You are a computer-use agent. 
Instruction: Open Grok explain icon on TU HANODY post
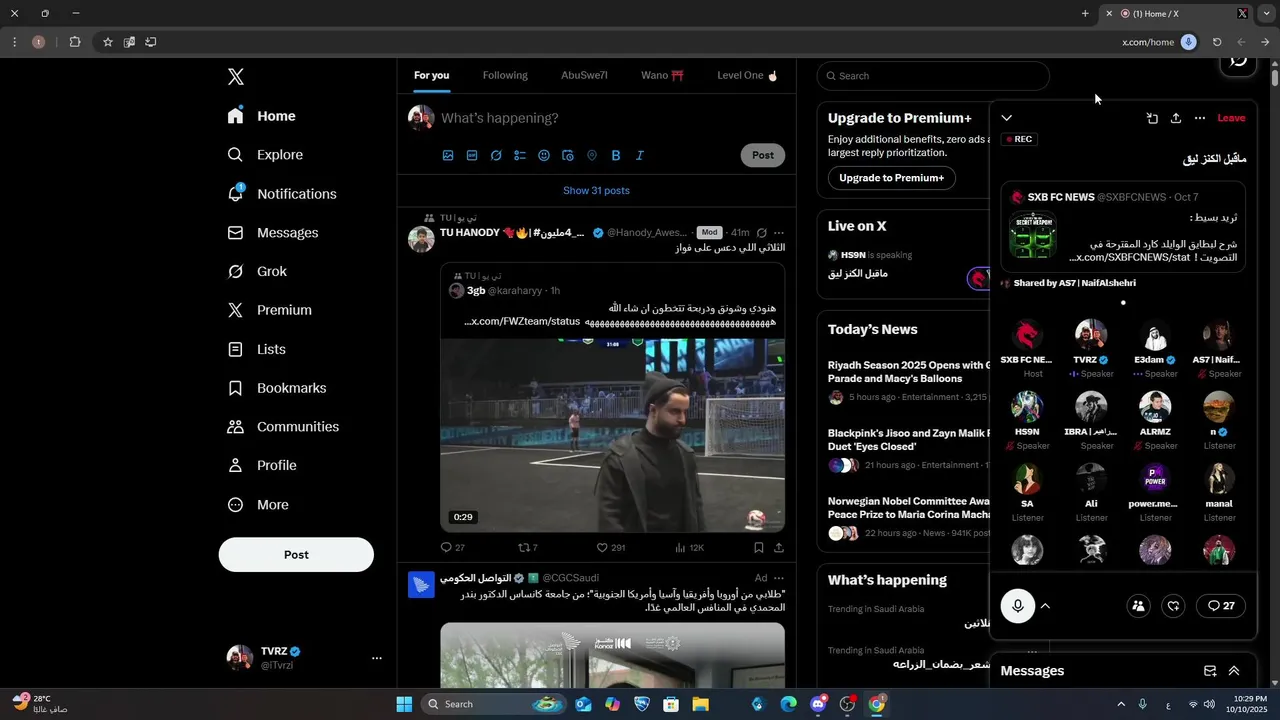pos(762,233)
